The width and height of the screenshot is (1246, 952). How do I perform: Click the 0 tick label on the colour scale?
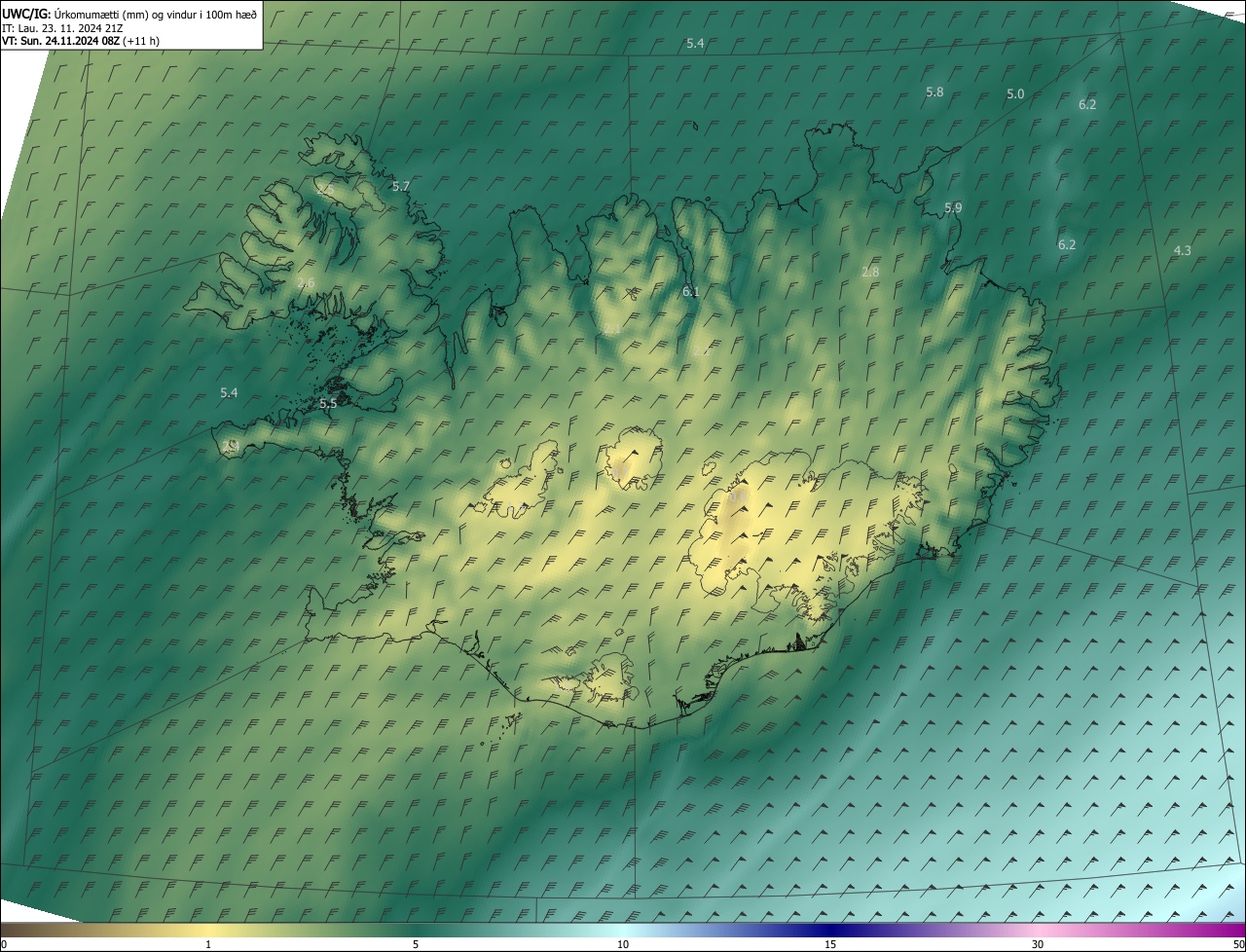[x=4, y=944]
